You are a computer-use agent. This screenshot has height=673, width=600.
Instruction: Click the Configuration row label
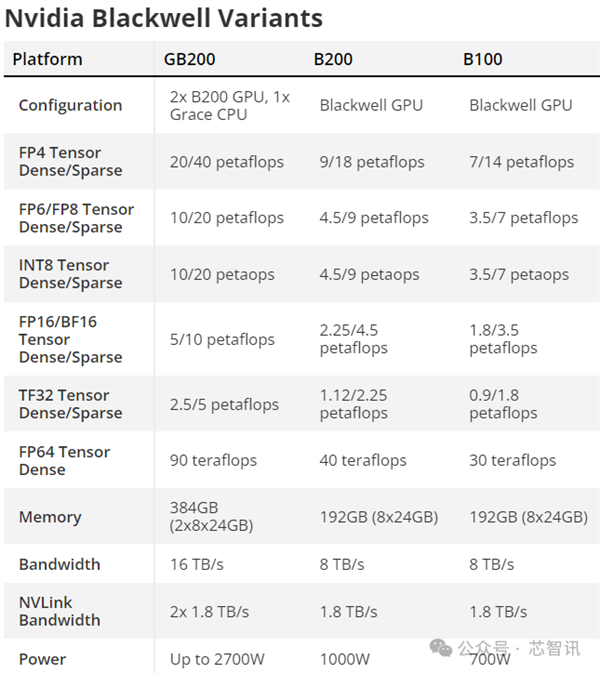pos(70,105)
